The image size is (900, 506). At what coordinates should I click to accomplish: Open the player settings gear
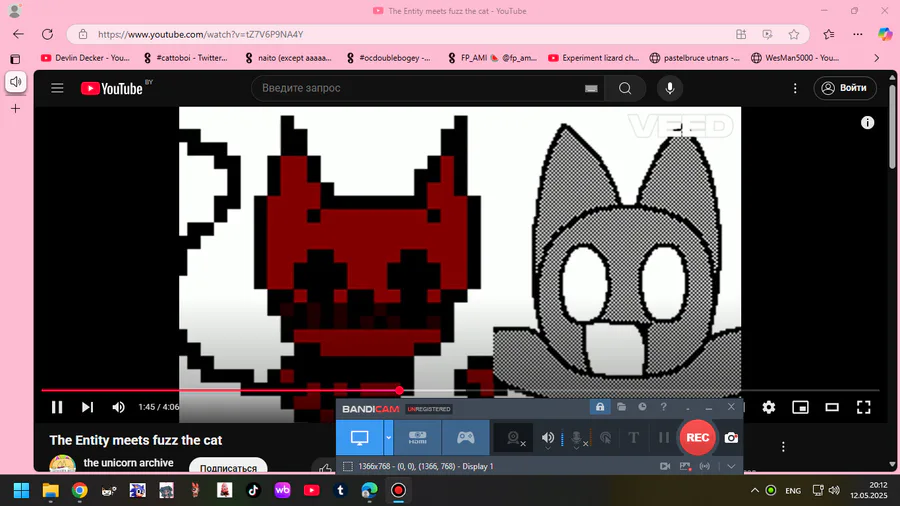(769, 407)
